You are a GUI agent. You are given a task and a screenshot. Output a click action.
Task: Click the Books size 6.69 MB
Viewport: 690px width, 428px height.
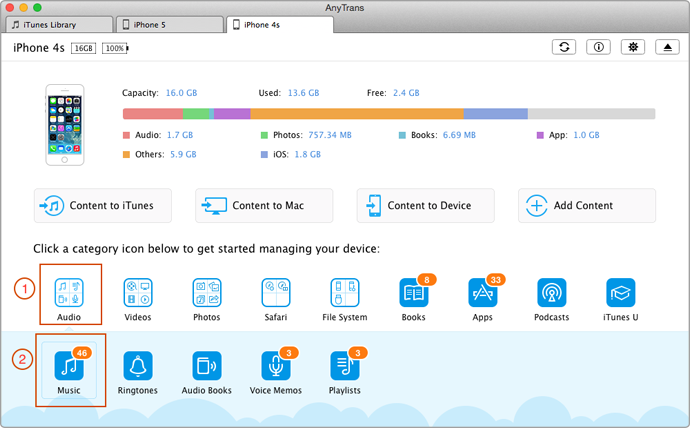click(x=459, y=135)
